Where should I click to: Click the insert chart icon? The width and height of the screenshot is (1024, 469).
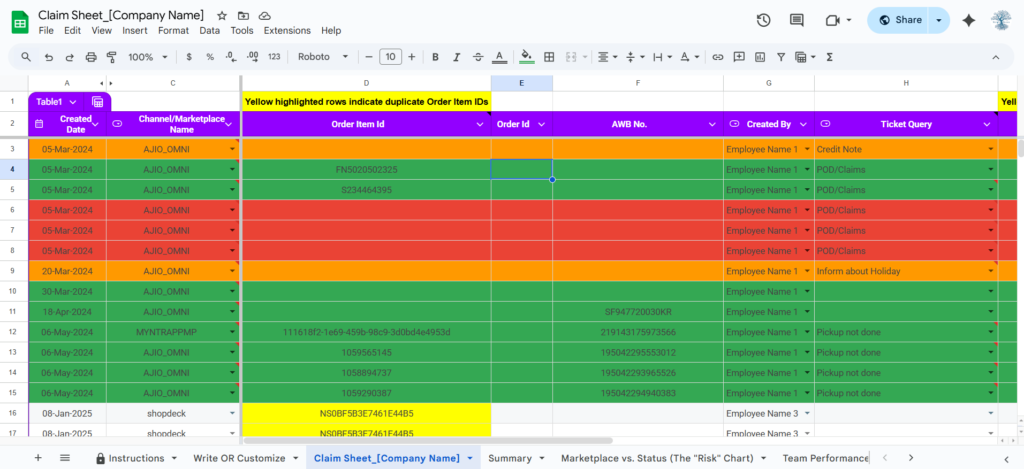(761, 57)
